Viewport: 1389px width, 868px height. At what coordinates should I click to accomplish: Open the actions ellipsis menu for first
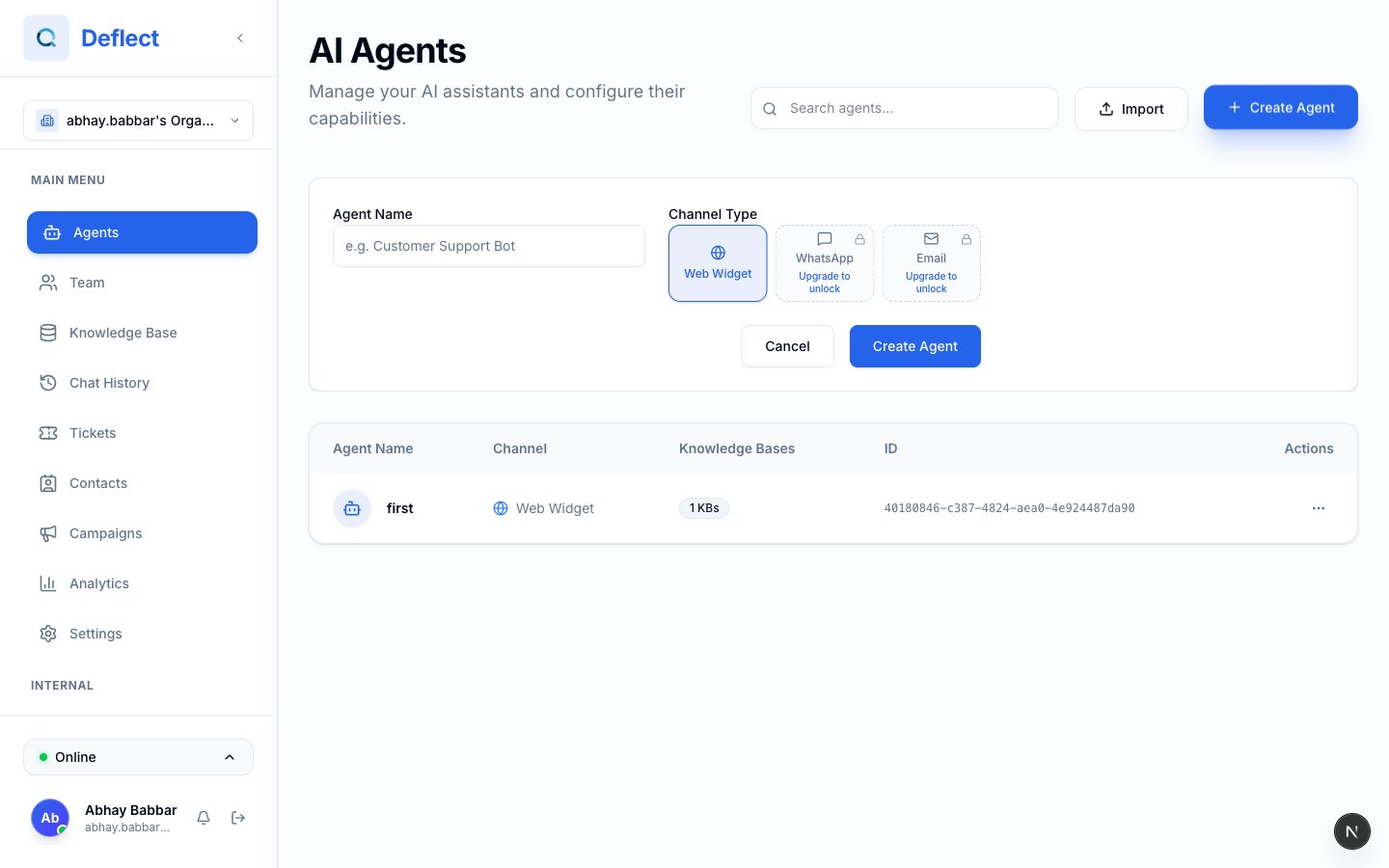pyautogui.click(x=1319, y=508)
